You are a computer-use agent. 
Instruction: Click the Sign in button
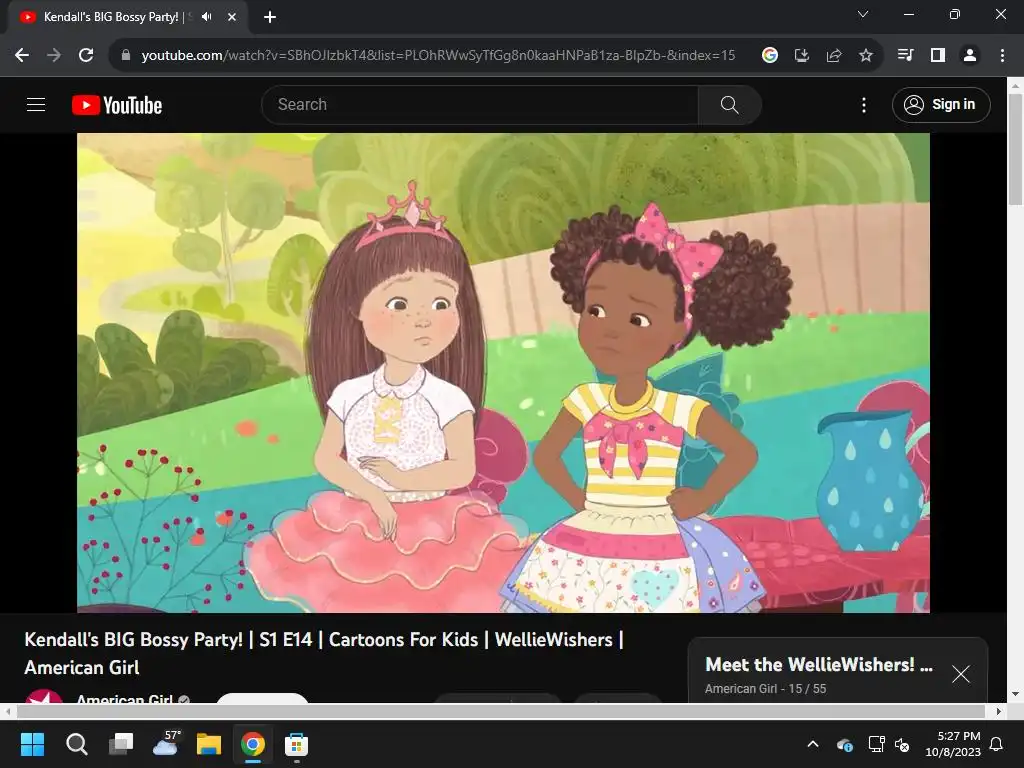(941, 104)
